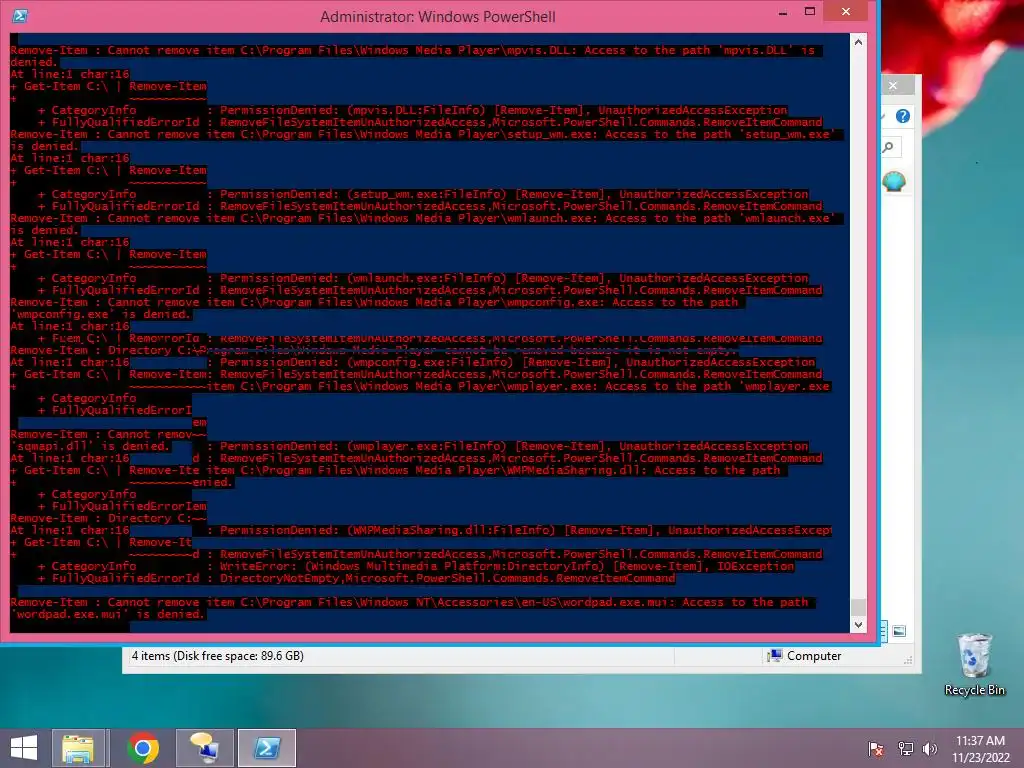
Task: Open File Explorer from the taskbar
Action: pos(78,748)
